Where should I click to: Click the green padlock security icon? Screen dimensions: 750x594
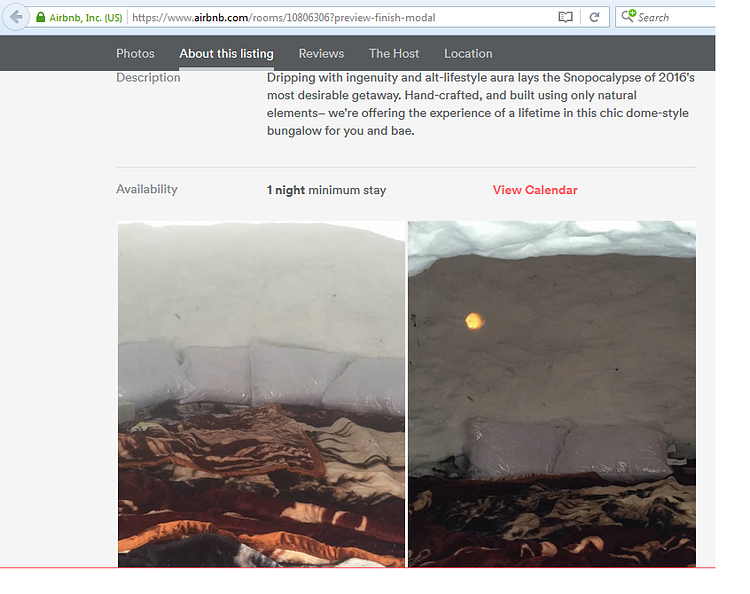point(41,18)
